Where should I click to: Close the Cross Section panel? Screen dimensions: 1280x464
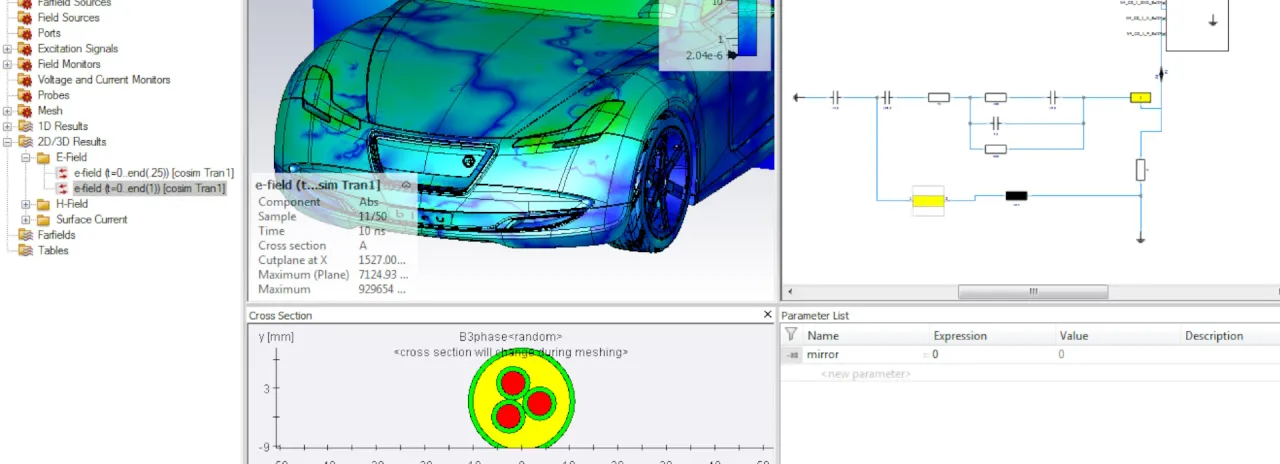(767, 315)
